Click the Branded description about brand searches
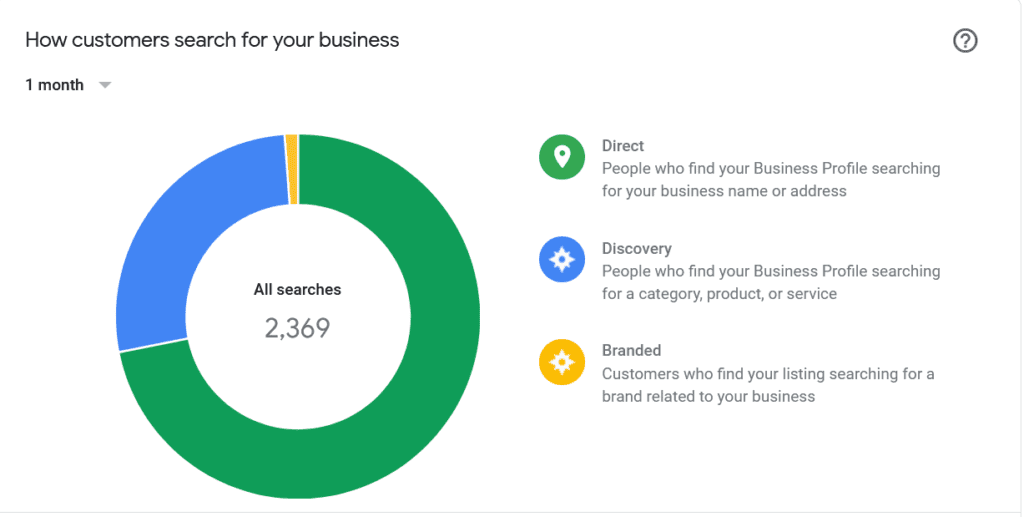Viewport: 1024px width, 517px height. click(767, 385)
